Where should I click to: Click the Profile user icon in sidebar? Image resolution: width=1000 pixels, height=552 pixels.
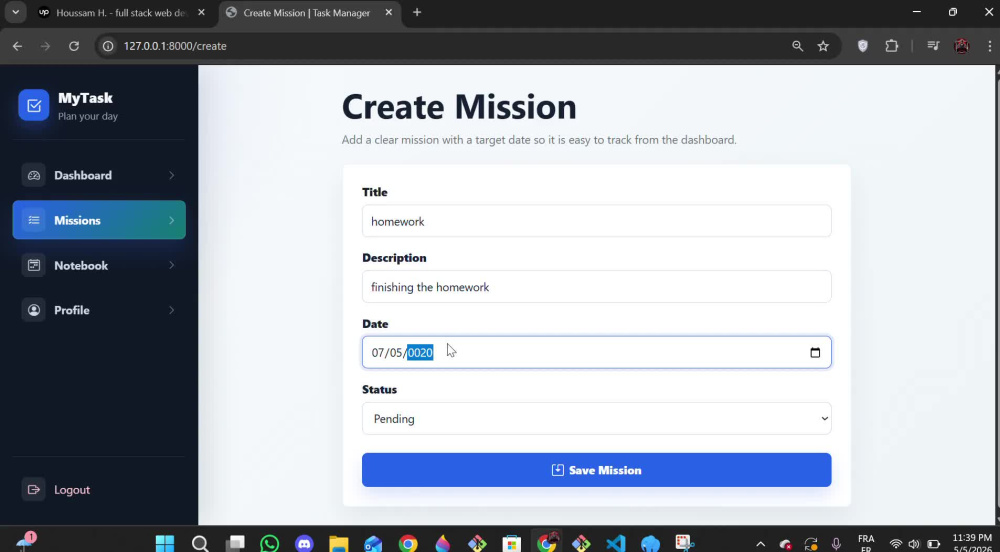coord(34,310)
